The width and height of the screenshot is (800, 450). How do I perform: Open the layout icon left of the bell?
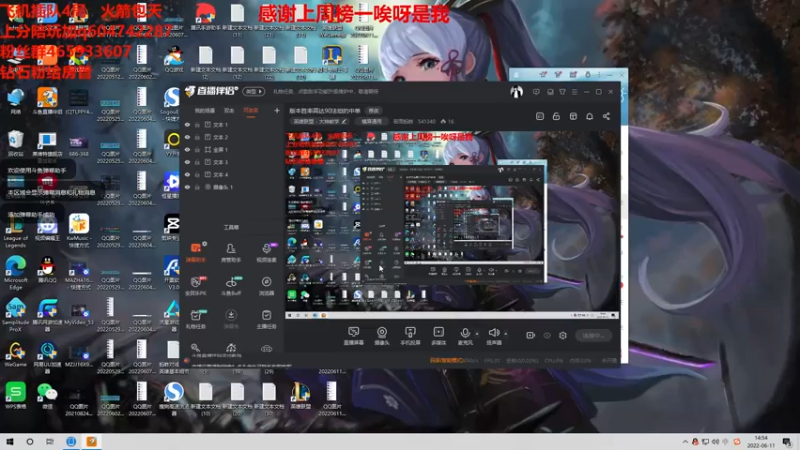[x=573, y=116]
